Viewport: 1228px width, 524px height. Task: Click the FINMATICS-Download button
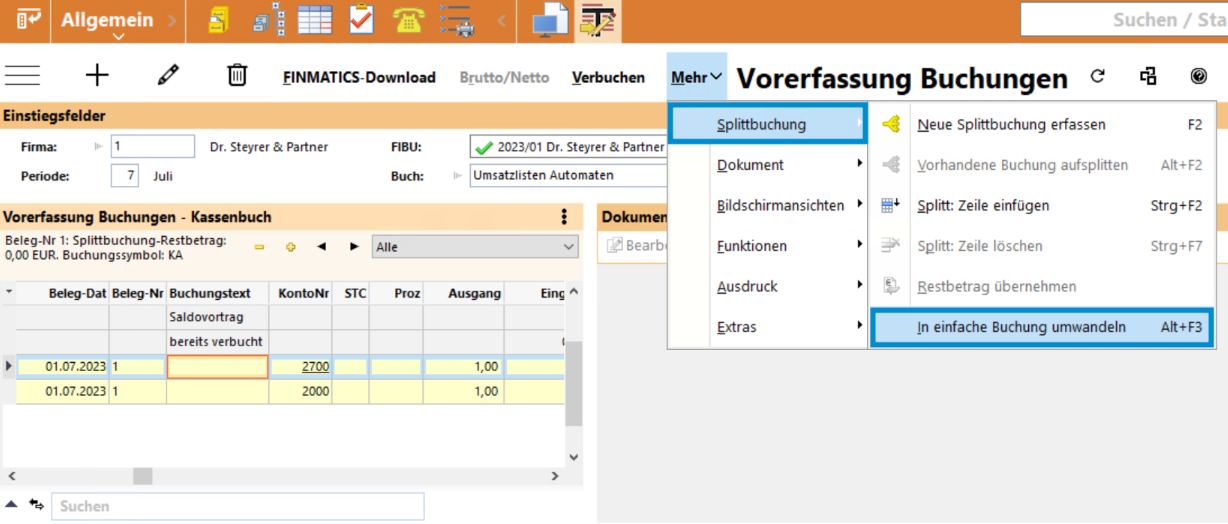(x=359, y=77)
